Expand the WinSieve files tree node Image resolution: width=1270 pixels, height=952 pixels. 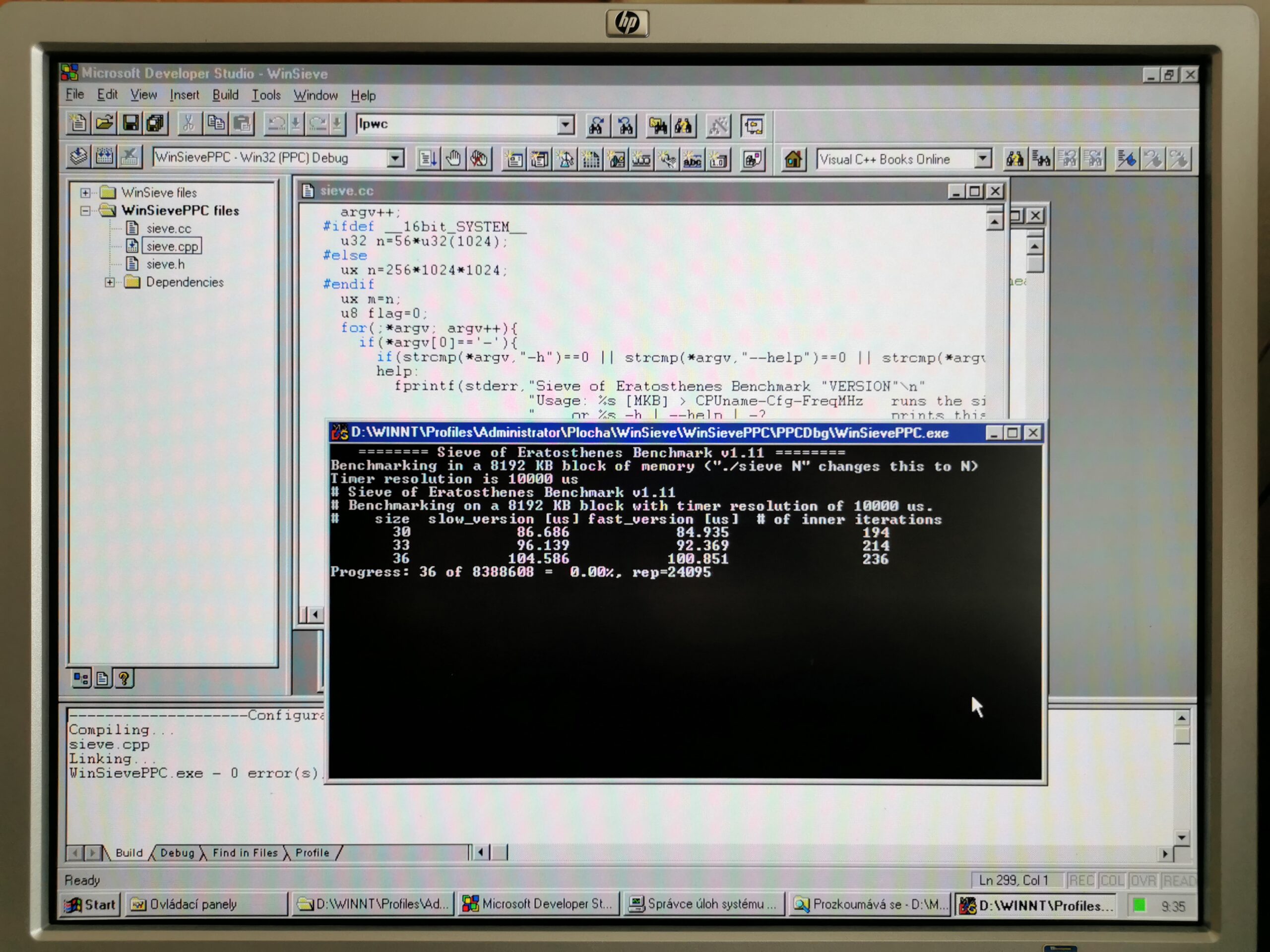[85, 193]
